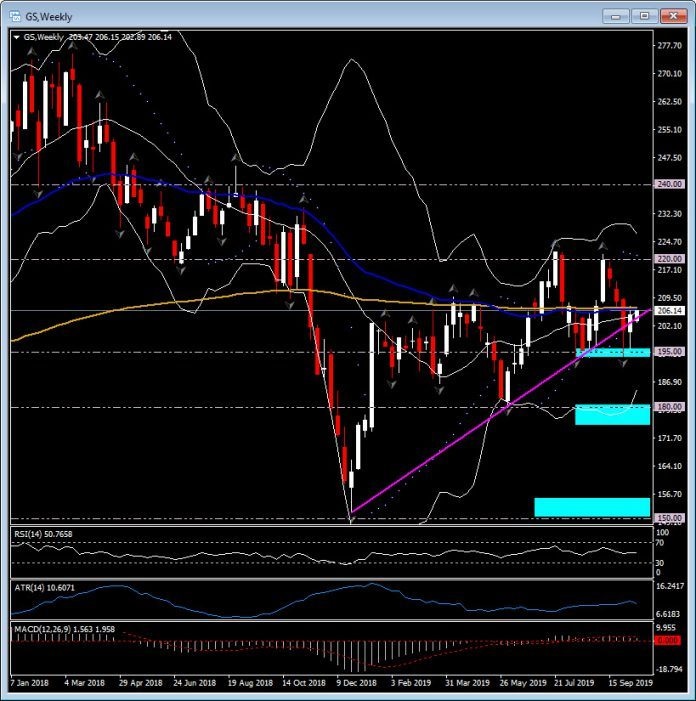
Task: Maximize the GS,Weekly chart window
Action: 644,17
